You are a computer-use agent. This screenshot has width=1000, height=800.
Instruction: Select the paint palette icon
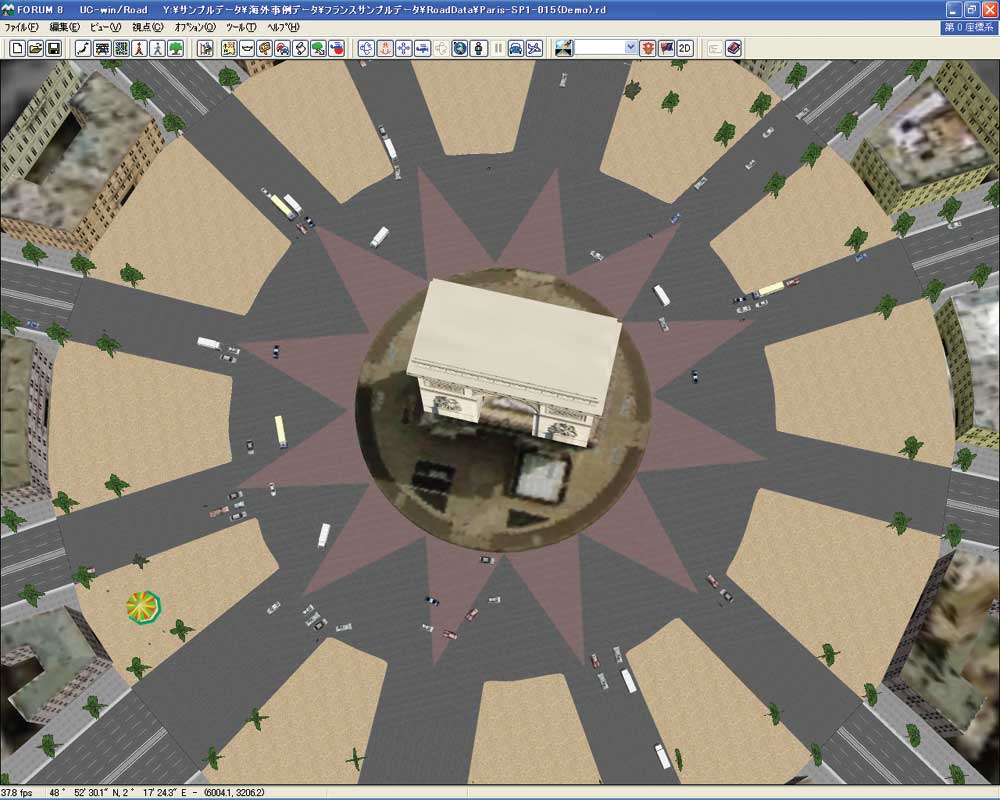pyautogui.click(x=264, y=48)
